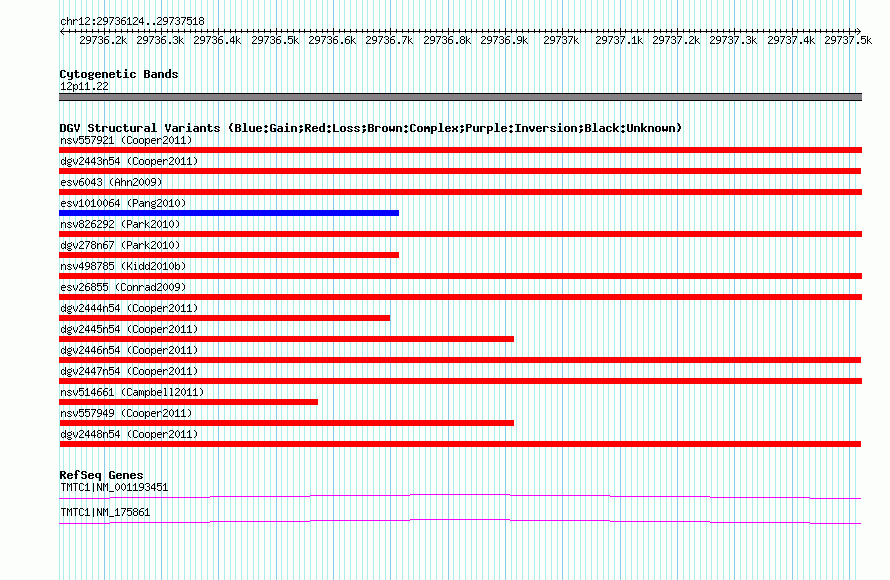The width and height of the screenshot is (890, 580).
Task: Click the 29736.2k ruler tick label
Action: click(x=103, y=40)
